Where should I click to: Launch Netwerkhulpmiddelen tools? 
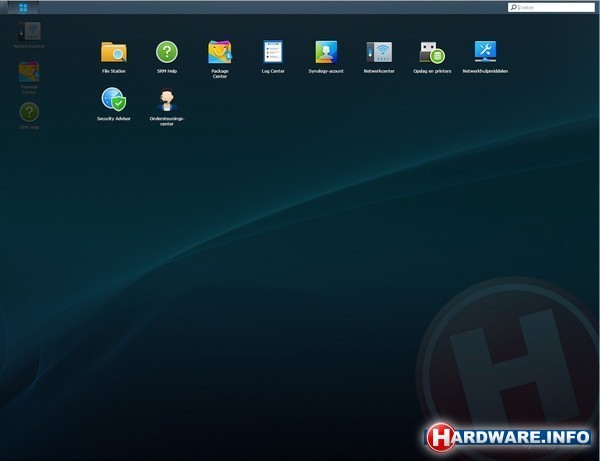pos(485,57)
